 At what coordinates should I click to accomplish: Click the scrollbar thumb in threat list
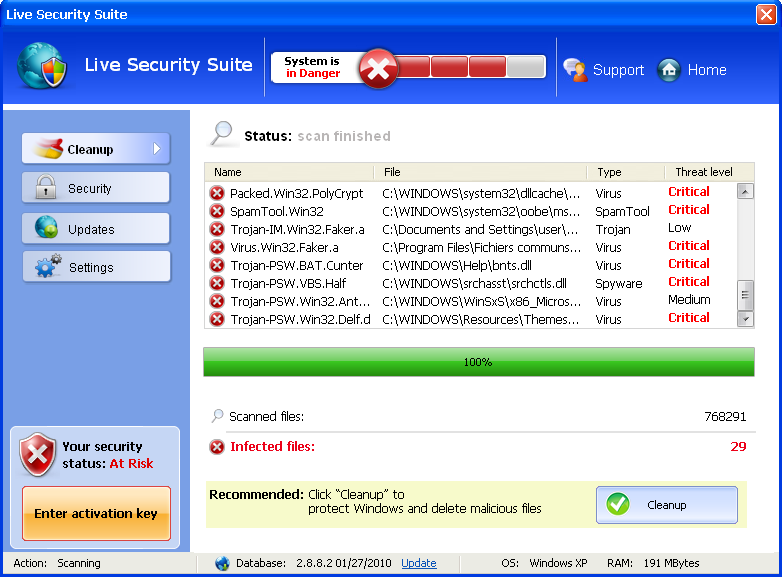click(745, 295)
